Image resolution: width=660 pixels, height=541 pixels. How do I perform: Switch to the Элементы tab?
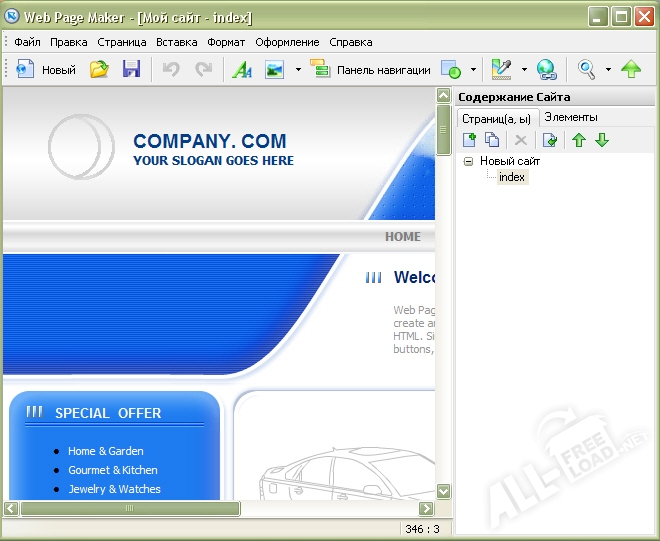pos(571,117)
